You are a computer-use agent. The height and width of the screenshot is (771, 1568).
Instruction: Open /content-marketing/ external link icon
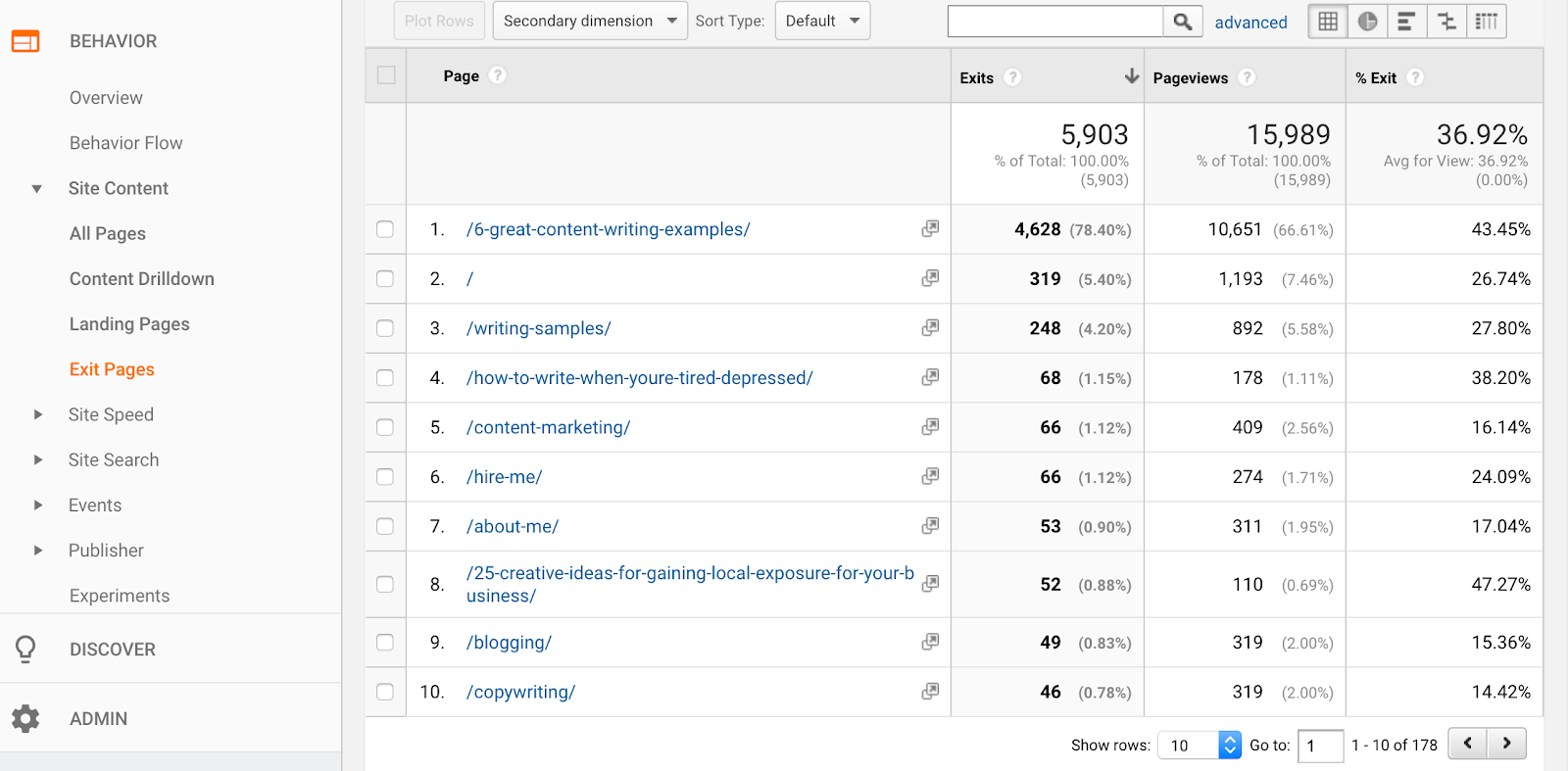930,426
